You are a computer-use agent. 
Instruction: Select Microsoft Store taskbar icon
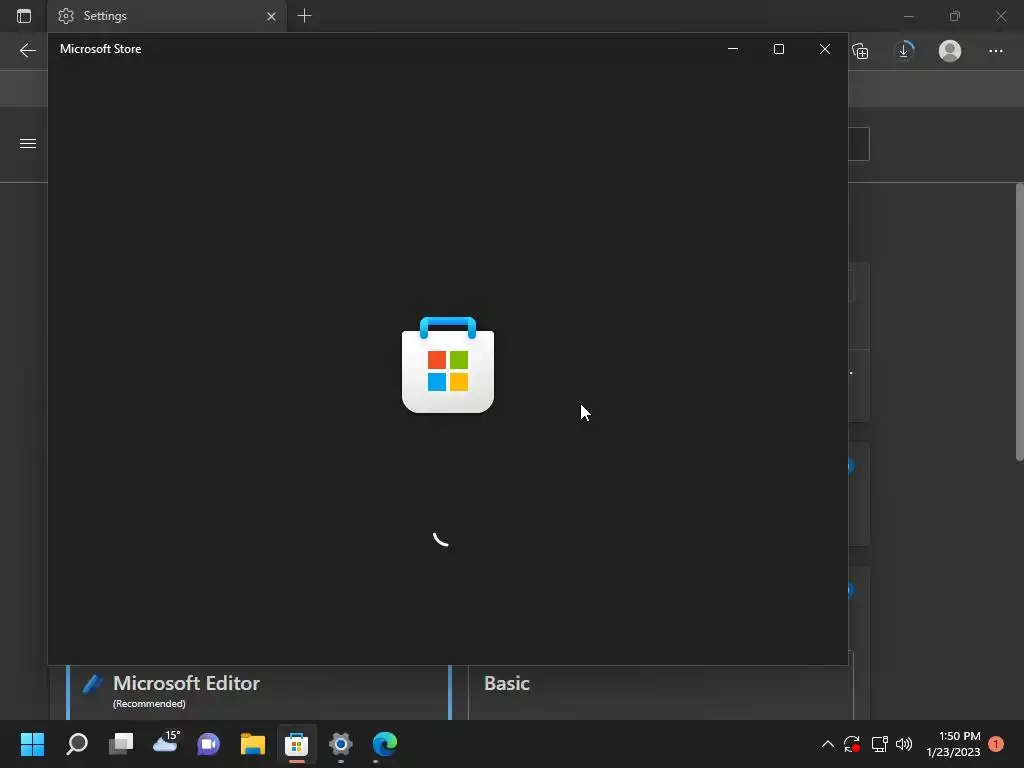coord(296,744)
